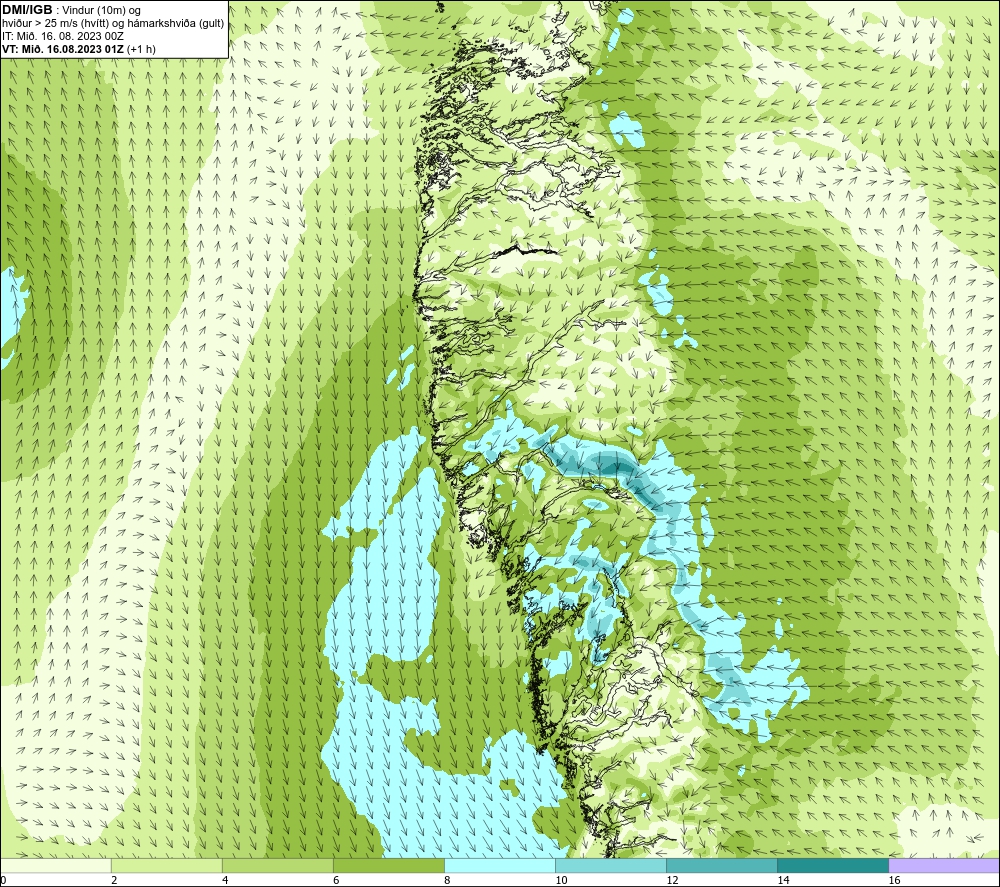Viewport: 1000px width, 887px height.
Task: Click the scale label '16'
Action: point(894,880)
